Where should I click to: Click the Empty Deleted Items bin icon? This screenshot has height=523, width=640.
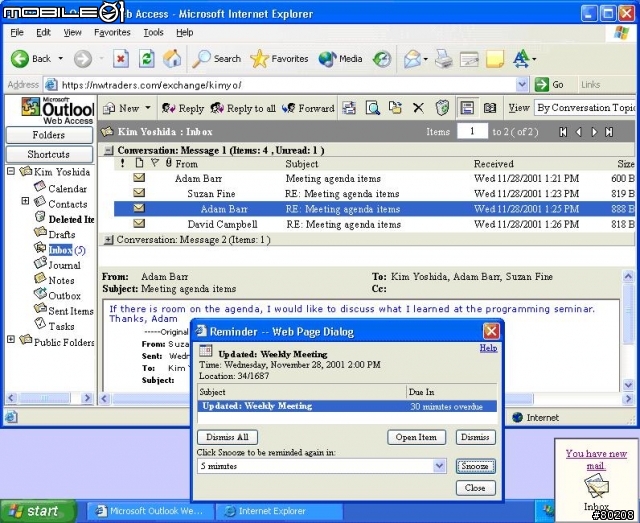[x=442, y=108]
